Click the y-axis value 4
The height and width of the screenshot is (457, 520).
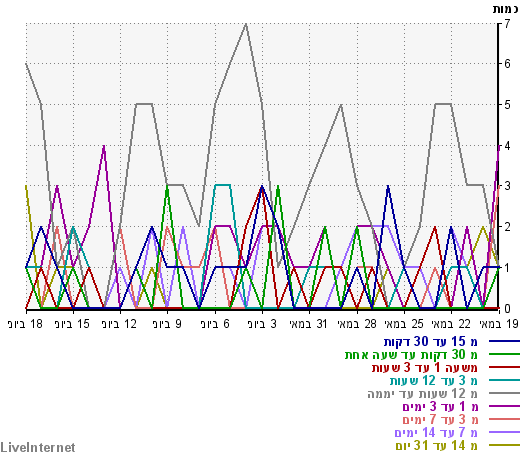tap(507, 146)
